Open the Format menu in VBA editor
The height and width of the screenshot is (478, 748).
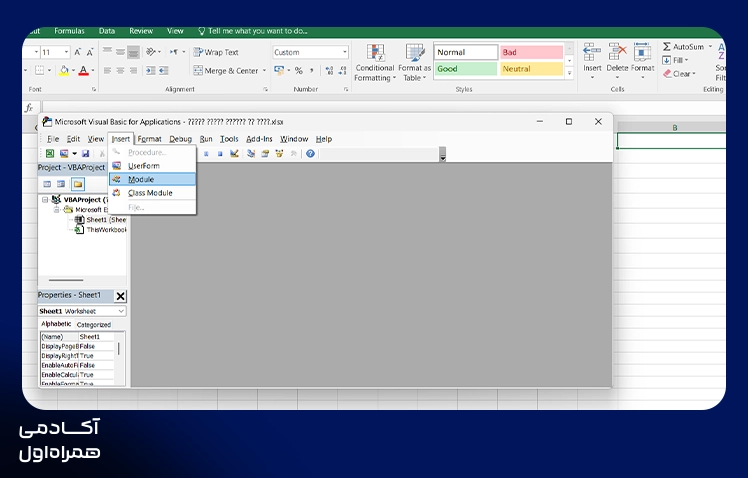tap(149, 139)
